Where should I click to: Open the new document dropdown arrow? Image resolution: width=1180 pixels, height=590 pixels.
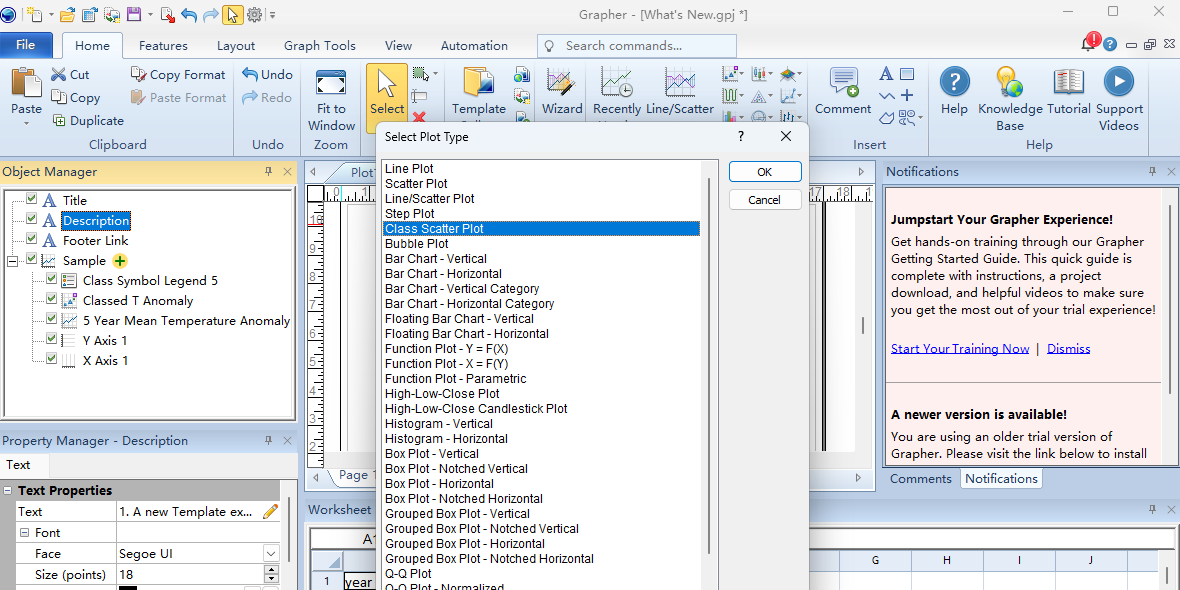pos(51,14)
